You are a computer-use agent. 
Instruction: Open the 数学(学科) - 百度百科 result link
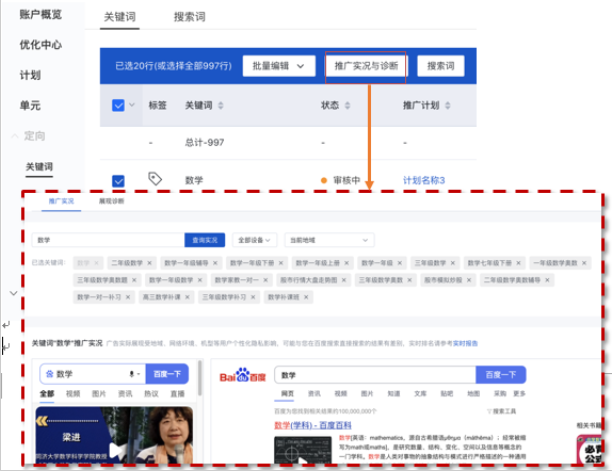pyautogui.click(x=313, y=425)
